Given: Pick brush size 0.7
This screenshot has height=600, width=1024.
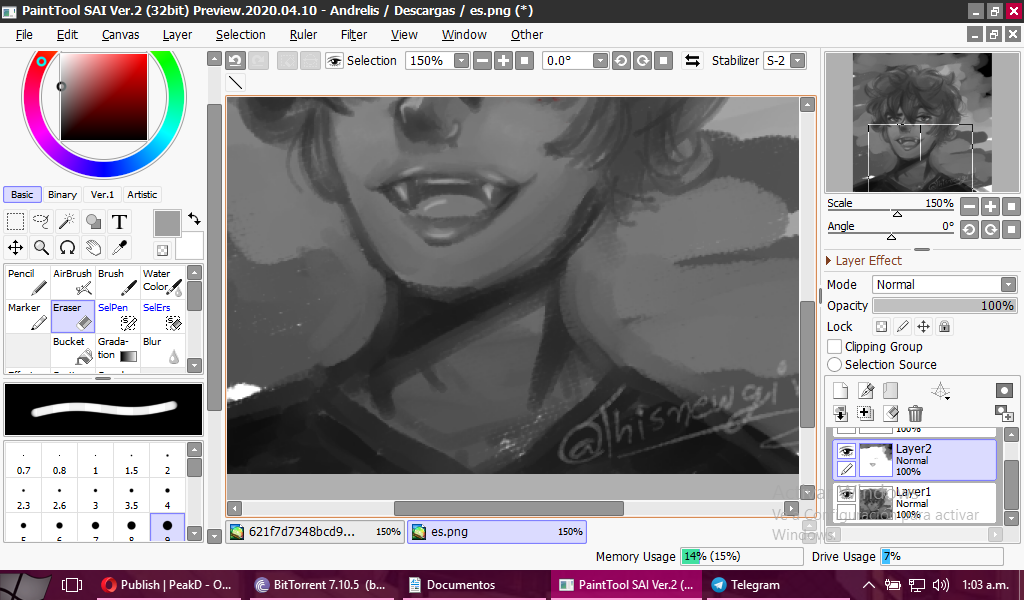Looking at the screenshot, I should tap(24, 462).
